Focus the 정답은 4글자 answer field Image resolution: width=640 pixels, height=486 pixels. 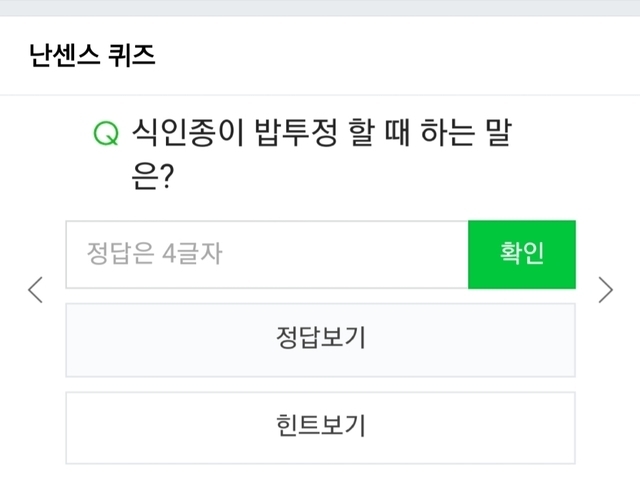click(267, 254)
